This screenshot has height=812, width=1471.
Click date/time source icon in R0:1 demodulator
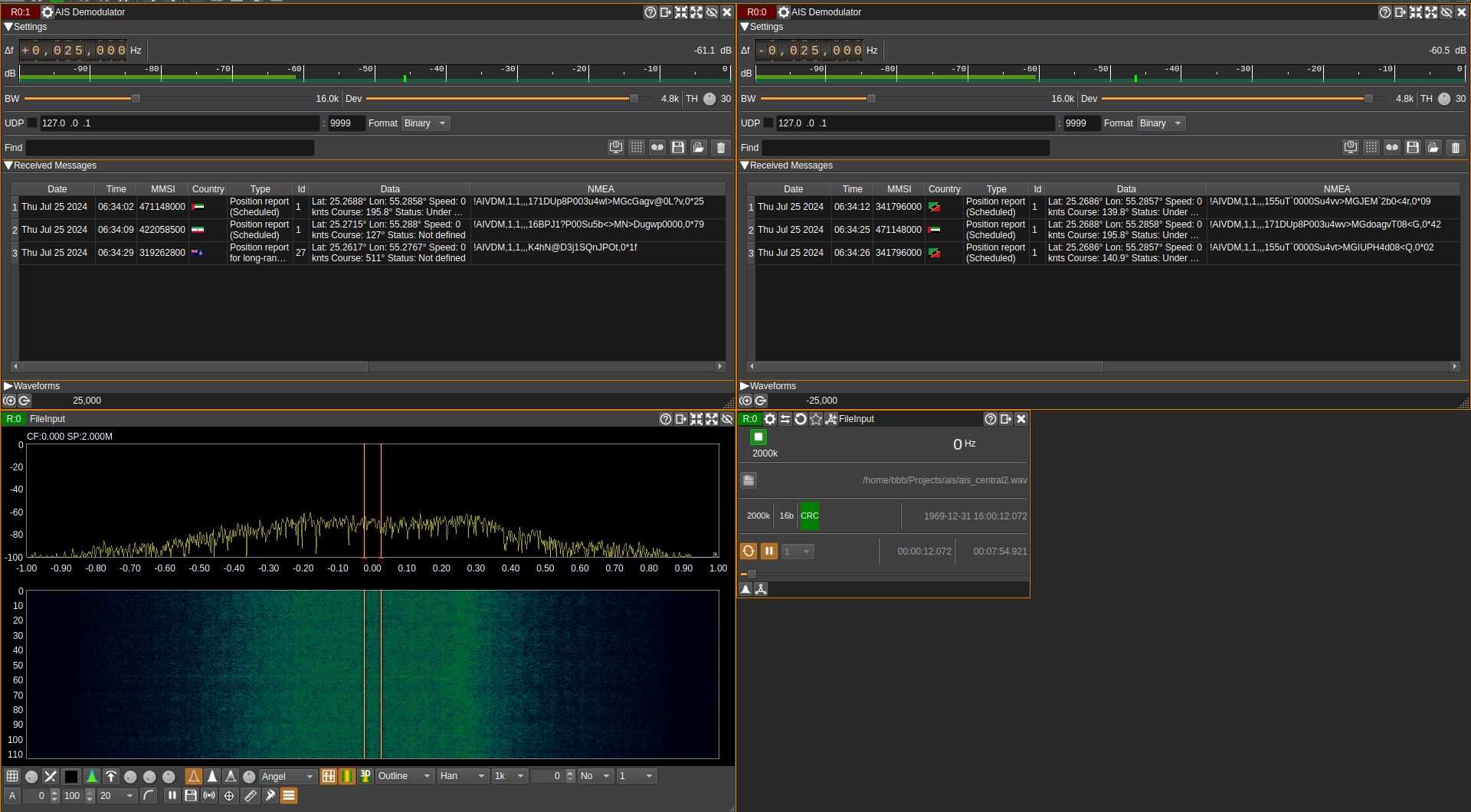[616, 147]
